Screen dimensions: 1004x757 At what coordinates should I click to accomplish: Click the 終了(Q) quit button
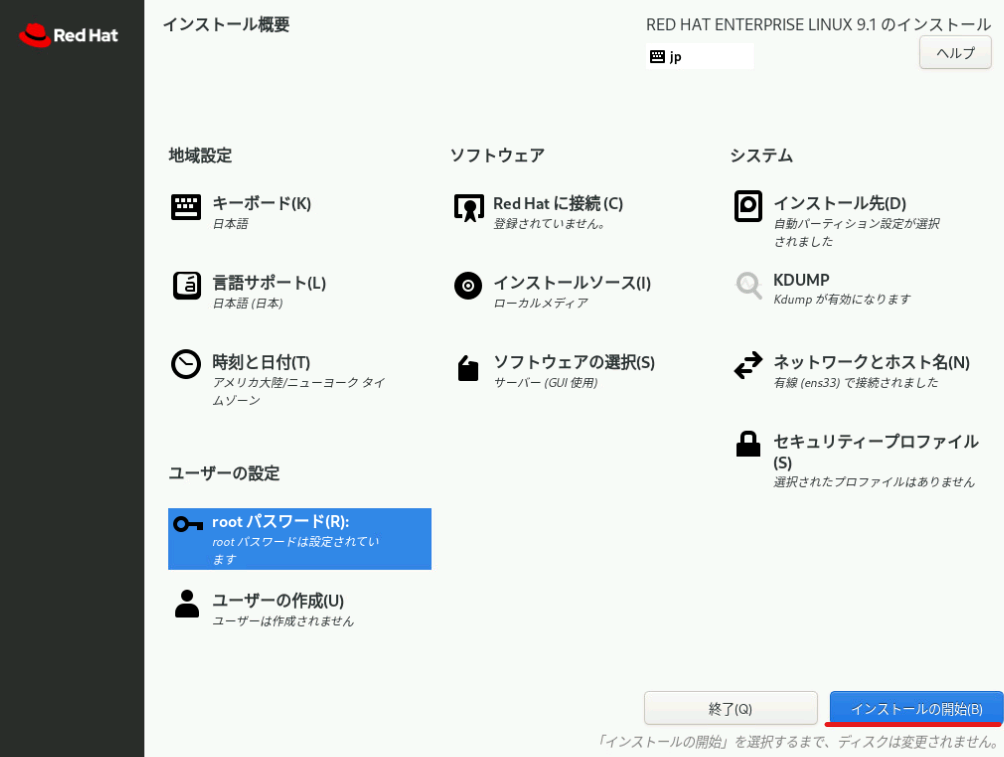[731, 708]
